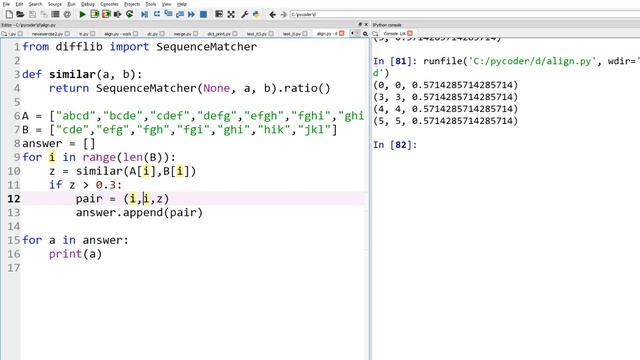Image resolution: width=640 pixels, height=360 pixels.
Task: Open the File menu
Action: pyautogui.click(x=6, y=4)
